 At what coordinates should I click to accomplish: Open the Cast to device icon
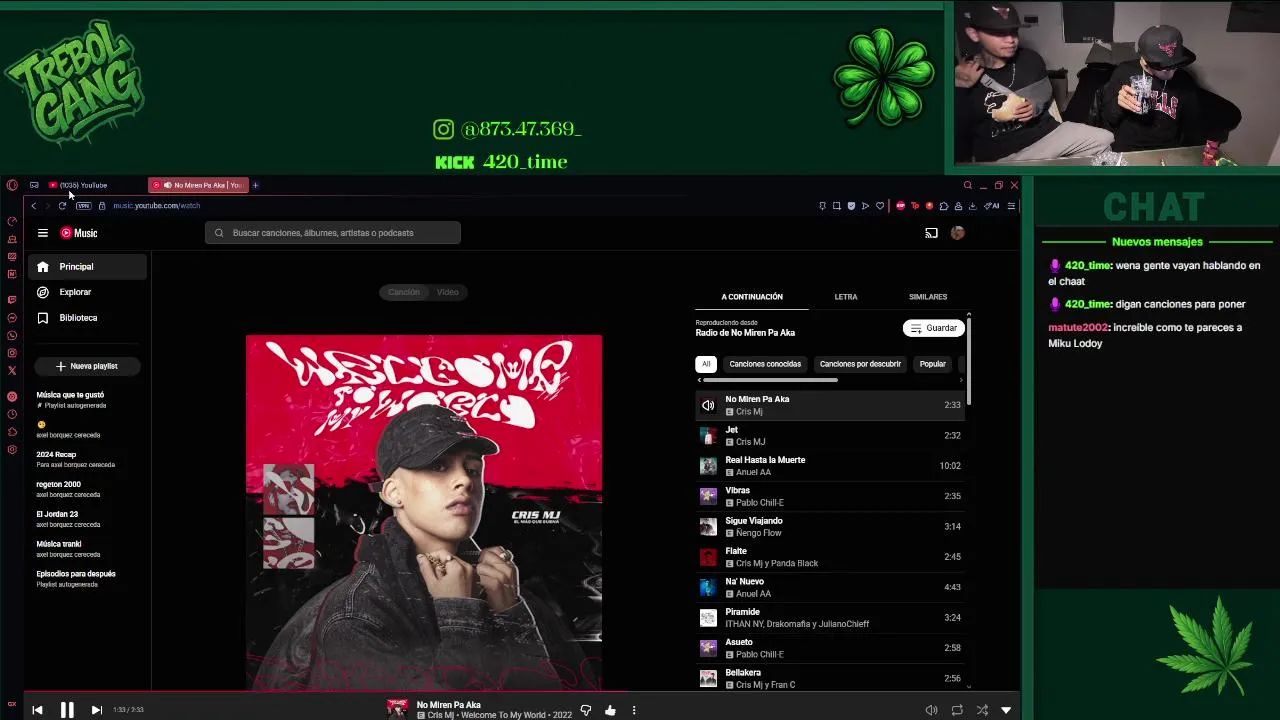coord(931,233)
